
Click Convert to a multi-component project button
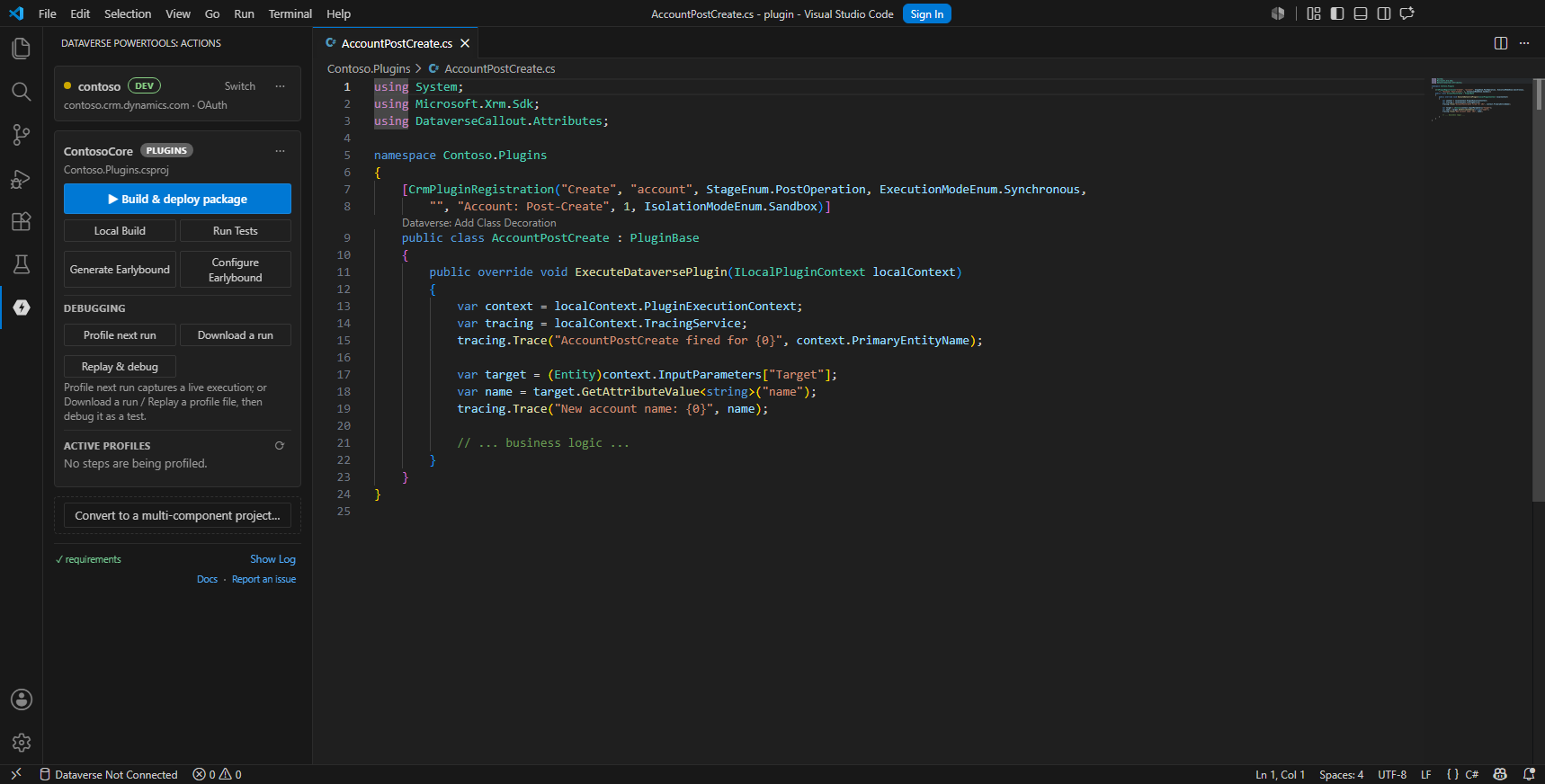[177, 516]
